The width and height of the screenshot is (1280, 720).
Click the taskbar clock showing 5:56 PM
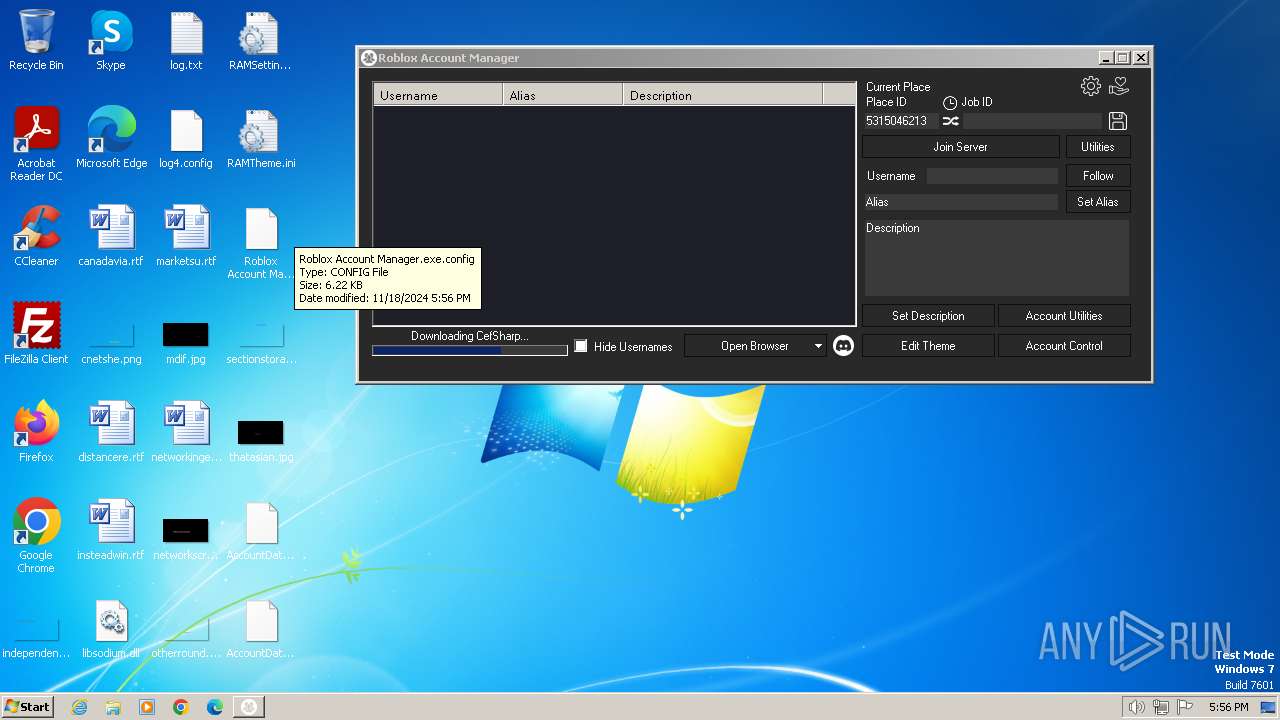point(1228,707)
